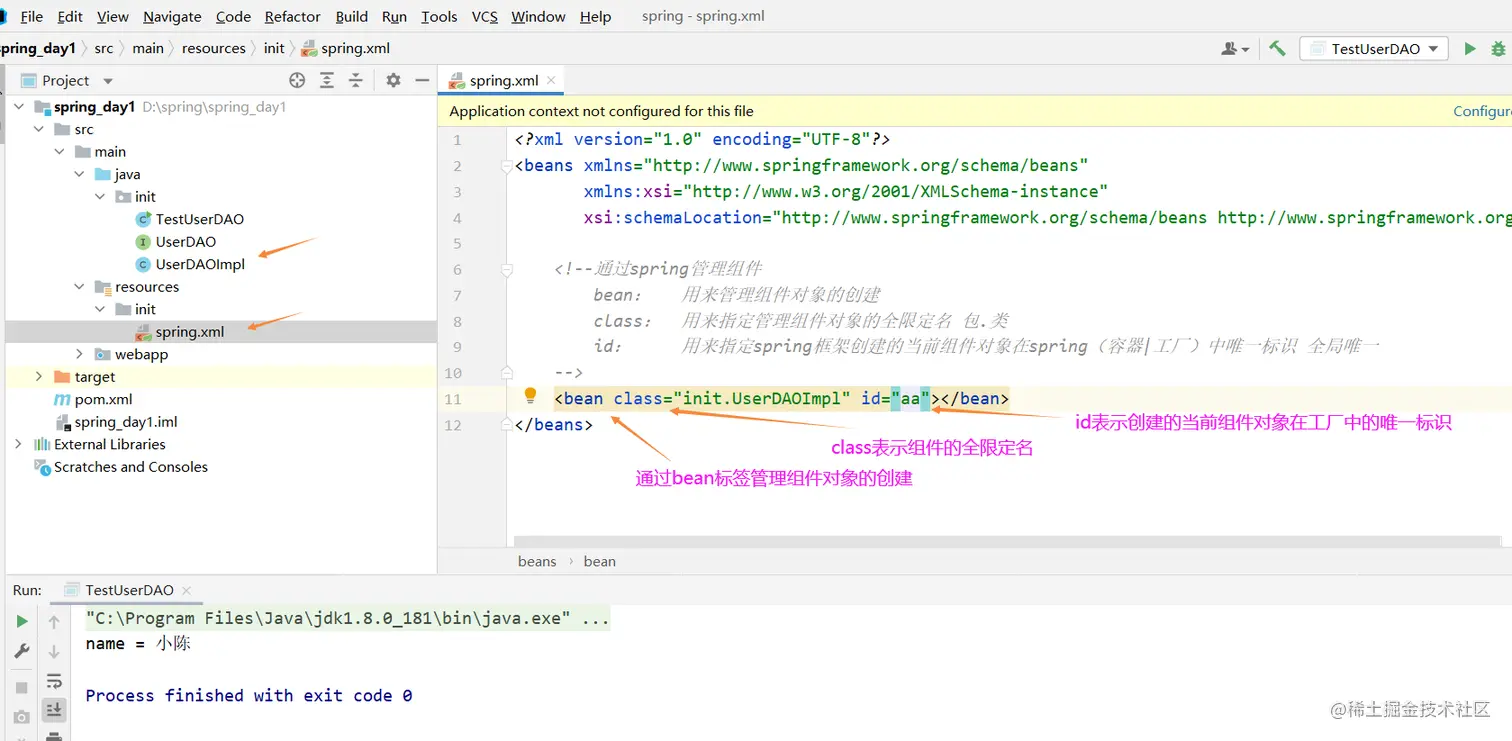Image resolution: width=1512 pixels, height=741 pixels.
Task: Click the java.exe command line in console
Action: tap(348, 618)
